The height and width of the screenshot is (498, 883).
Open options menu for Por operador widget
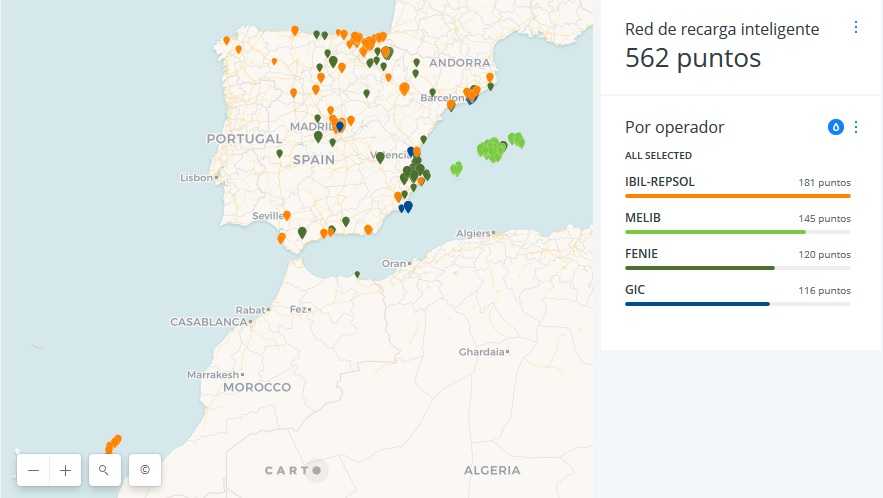pyautogui.click(x=855, y=127)
